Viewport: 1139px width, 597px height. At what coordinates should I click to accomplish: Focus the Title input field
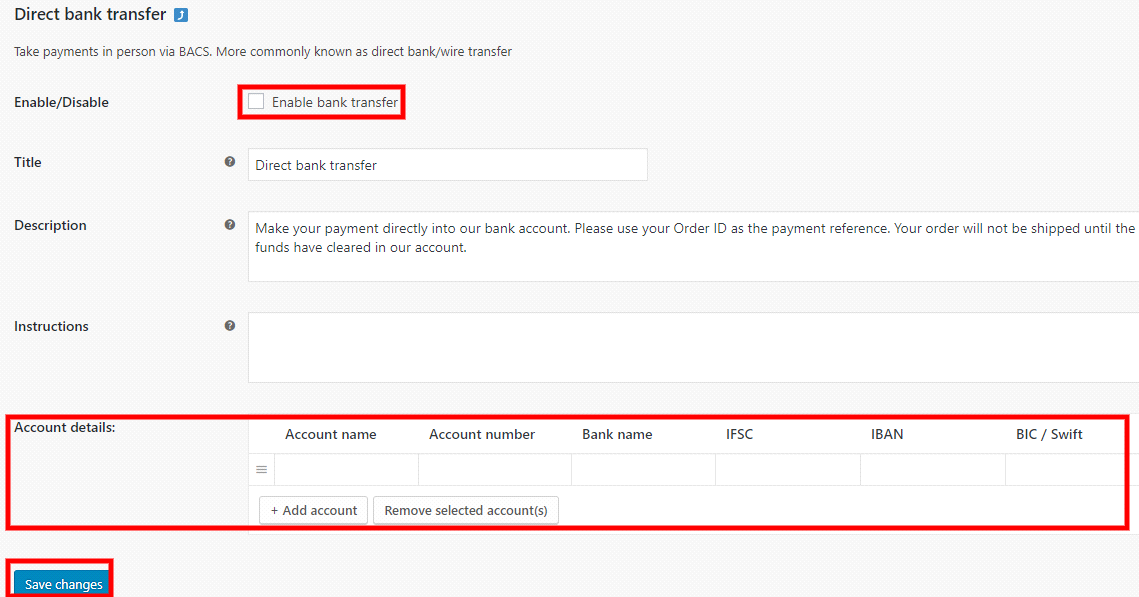click(x=447, y=164)
